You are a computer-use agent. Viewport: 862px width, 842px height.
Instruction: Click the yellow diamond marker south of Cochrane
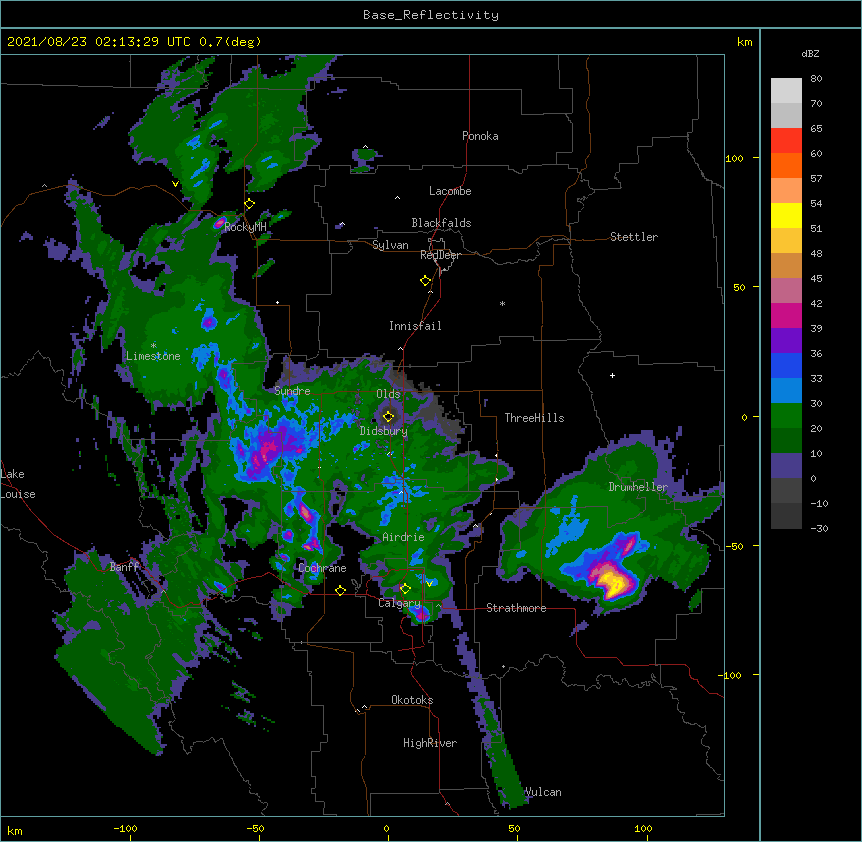click(340, 590)
